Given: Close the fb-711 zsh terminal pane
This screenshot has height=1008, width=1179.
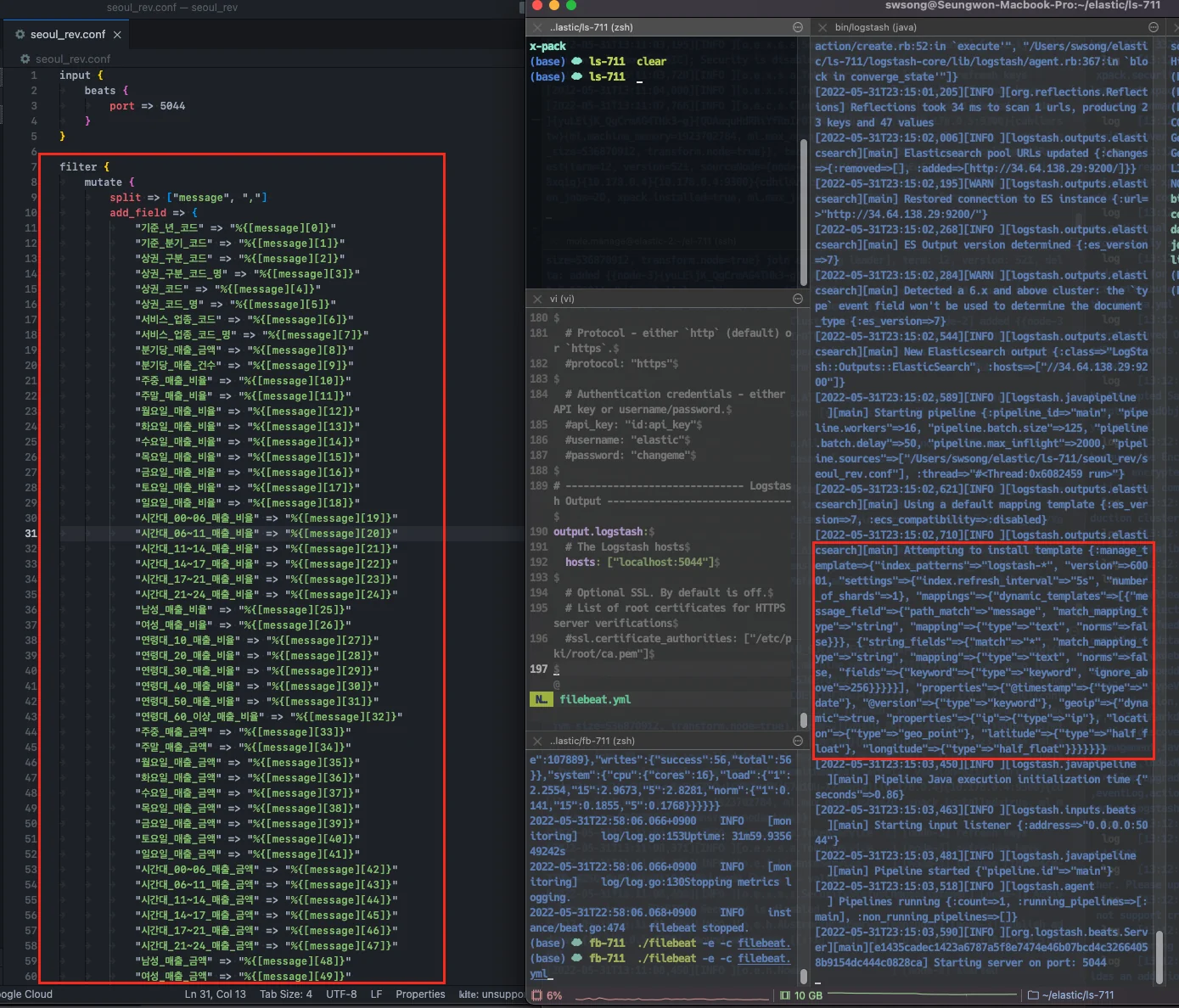Looking at the screenshot, I should (x=538, y=741).
